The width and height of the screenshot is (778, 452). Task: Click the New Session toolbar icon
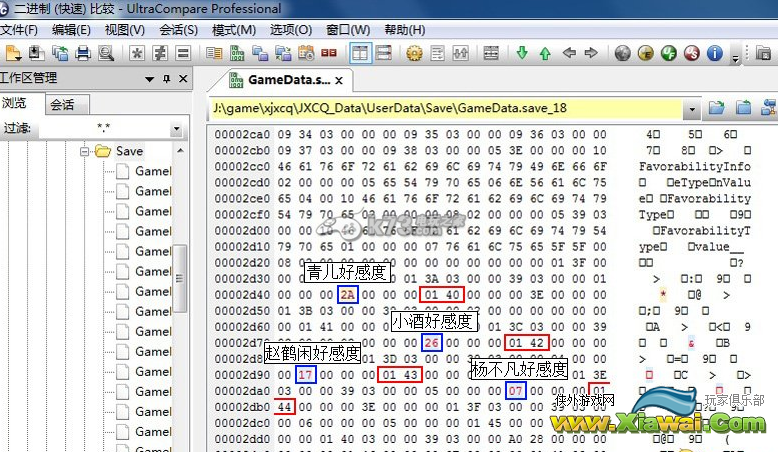point(13,53)
